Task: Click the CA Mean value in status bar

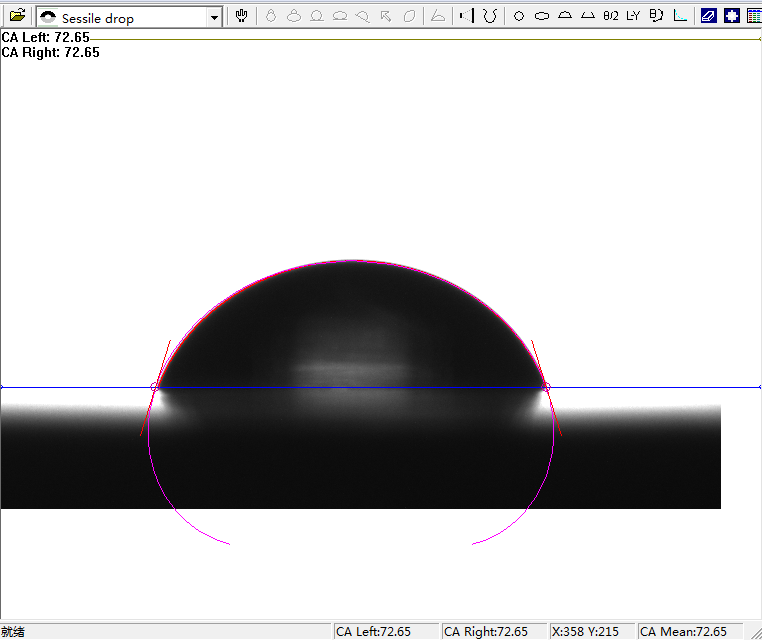Action: tap(684, 631)
